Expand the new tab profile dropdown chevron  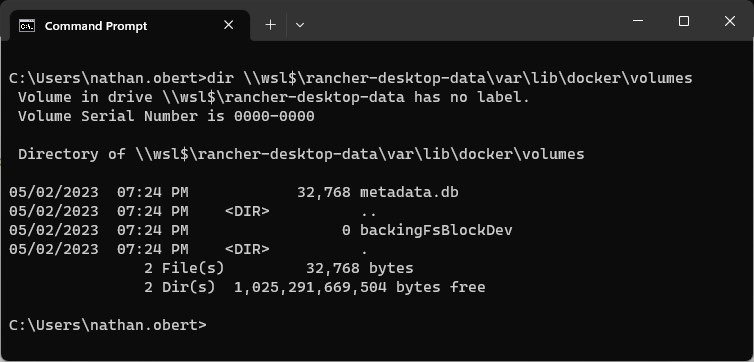300,25
